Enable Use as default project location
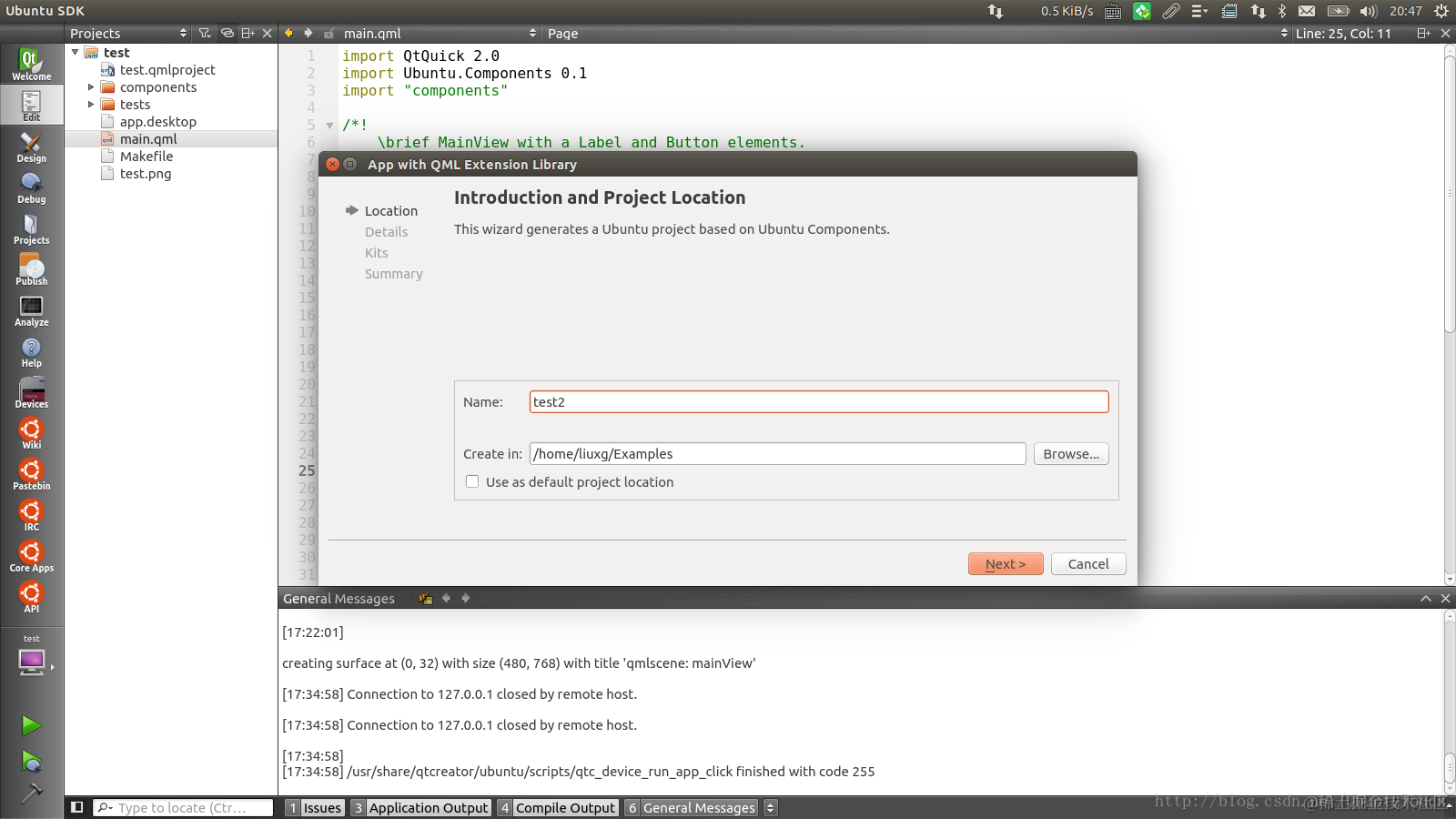The image size is (1456, 819). point(472,481)
